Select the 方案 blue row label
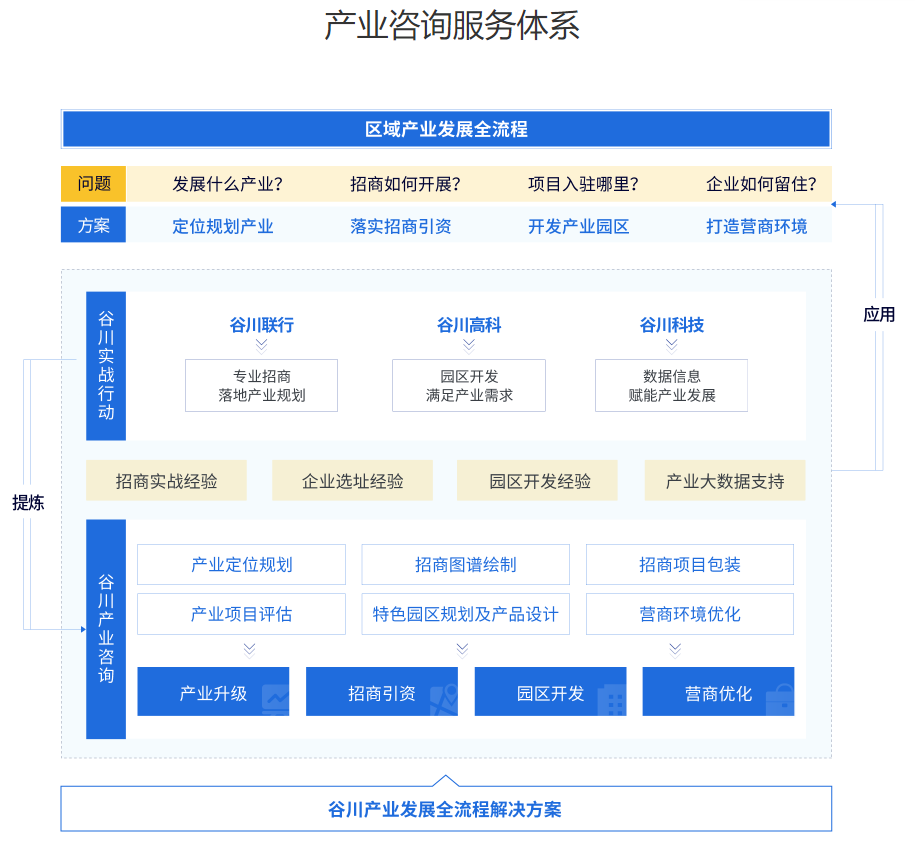This screenshot has width=915, height=844. pyautogui.click(x=94, y=225)
